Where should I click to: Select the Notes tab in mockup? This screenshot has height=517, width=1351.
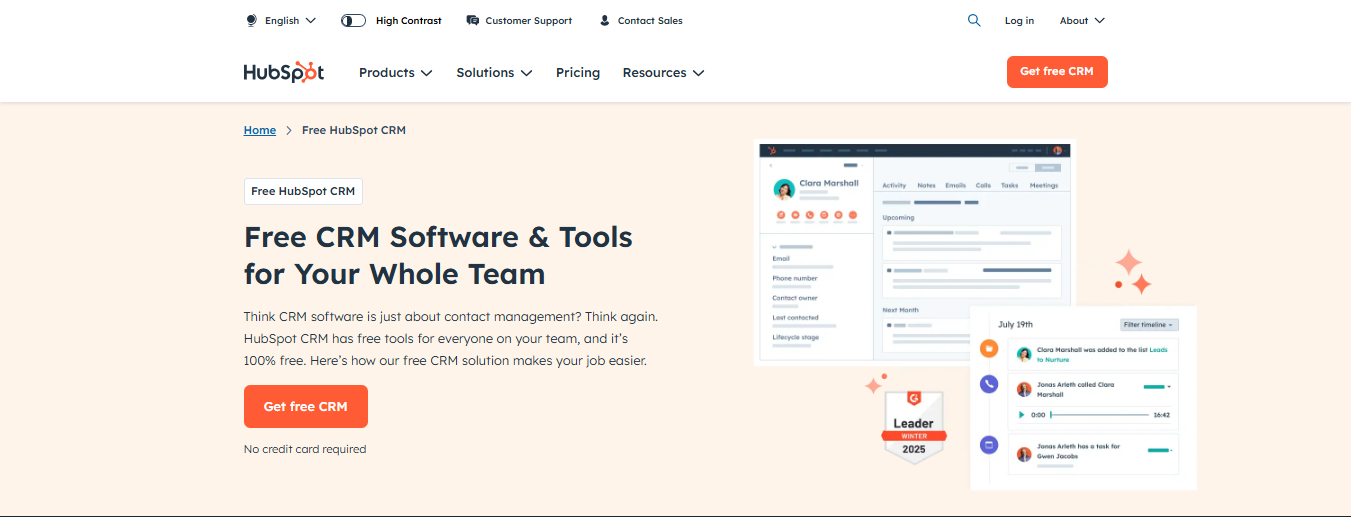tap(927, 185)
